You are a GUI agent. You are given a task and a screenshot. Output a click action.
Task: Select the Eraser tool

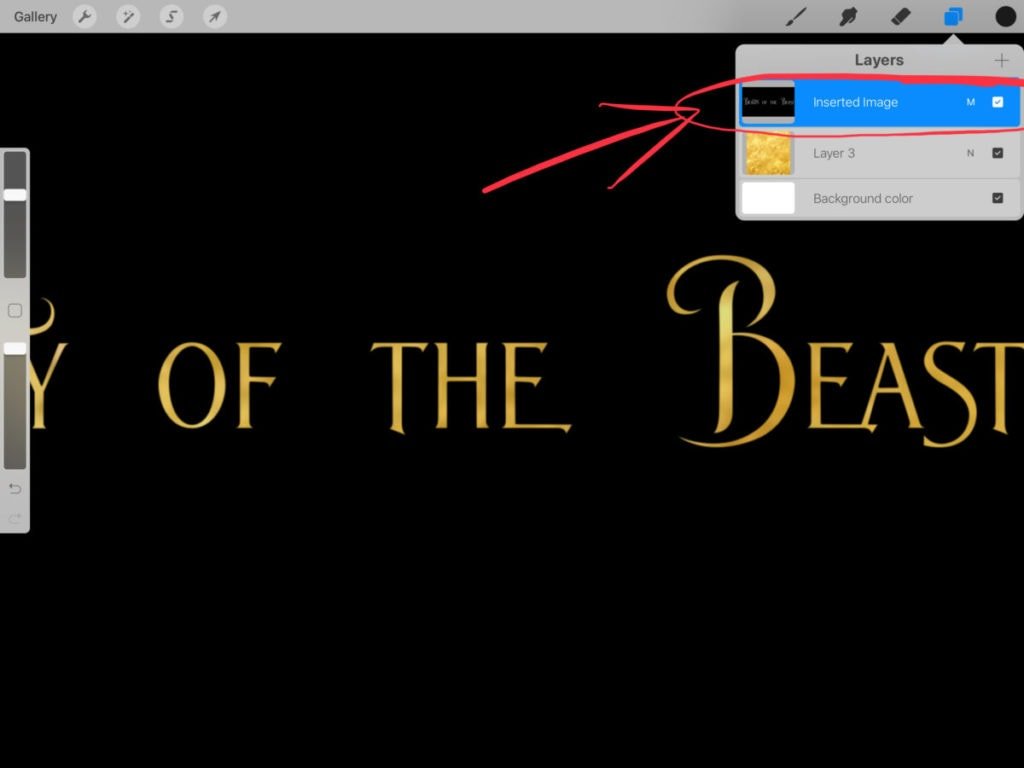coord(900,17)
